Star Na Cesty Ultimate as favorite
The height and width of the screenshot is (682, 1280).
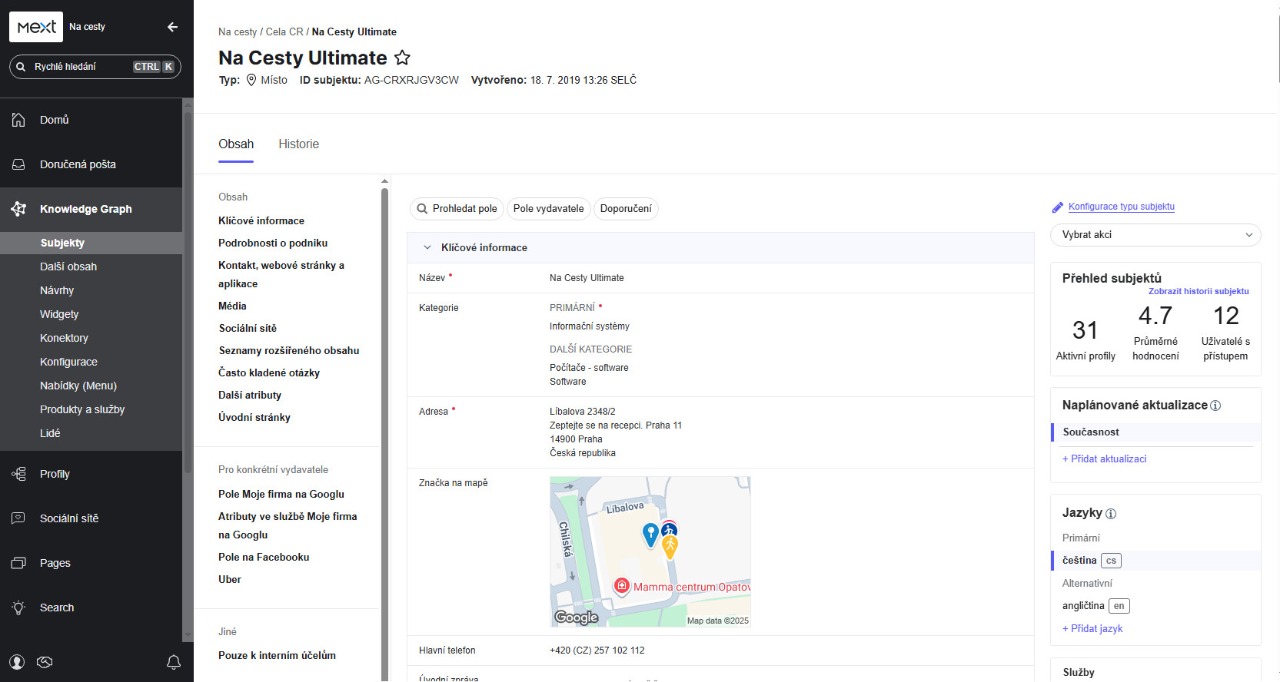tap(402, 58)
